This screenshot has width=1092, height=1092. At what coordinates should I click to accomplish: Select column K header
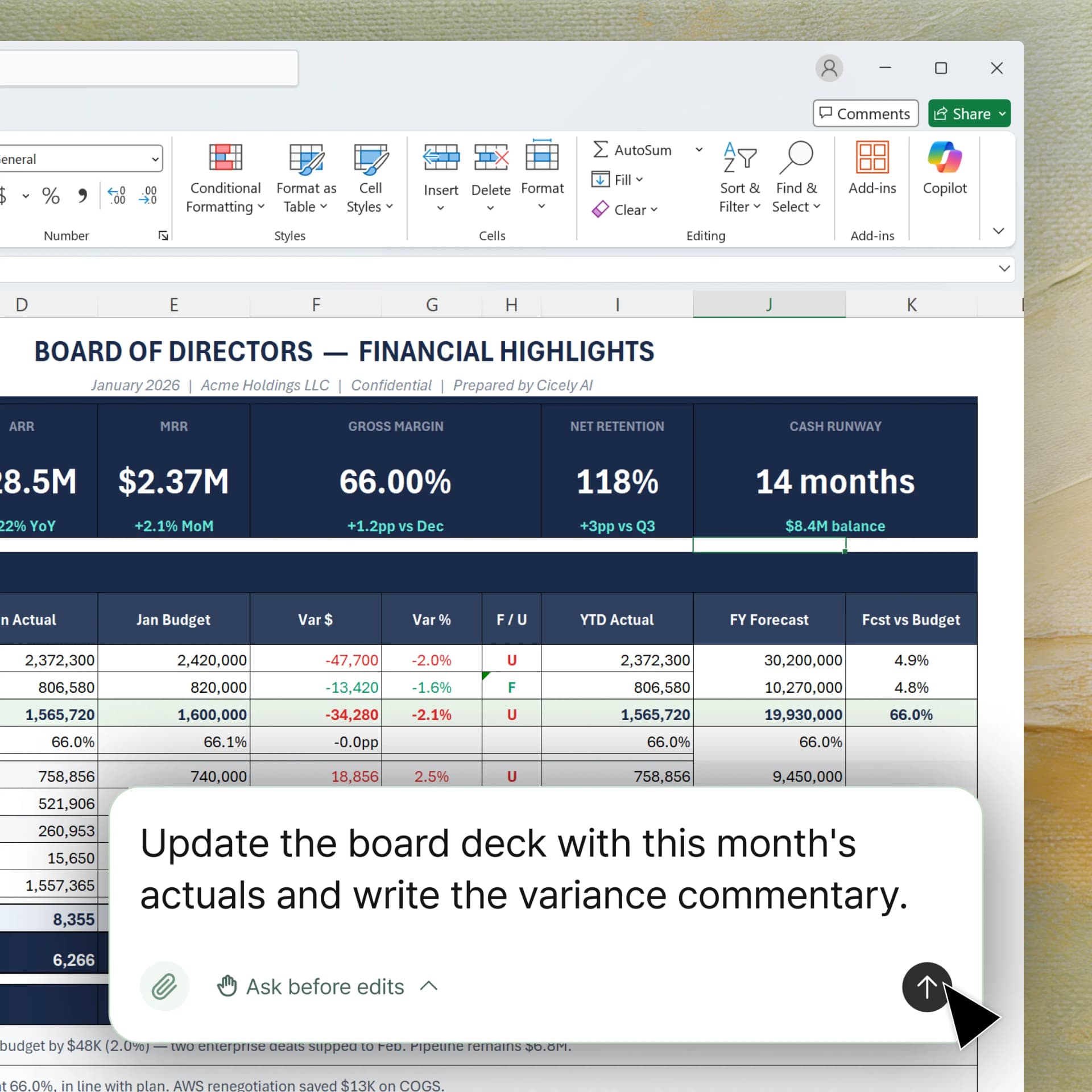(x=911, y=305)
